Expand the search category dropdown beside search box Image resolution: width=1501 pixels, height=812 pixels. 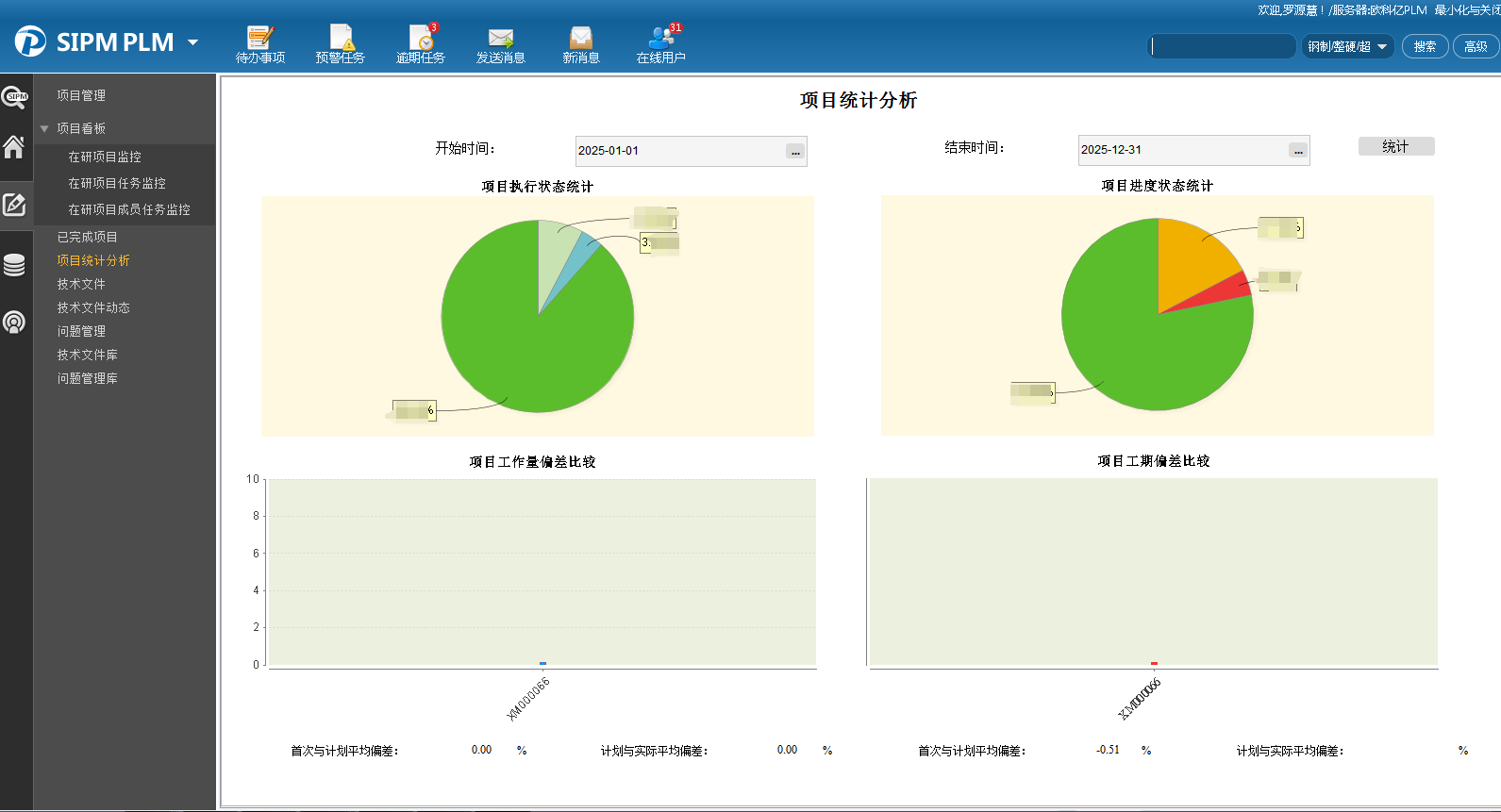(x=1346, y=46)
